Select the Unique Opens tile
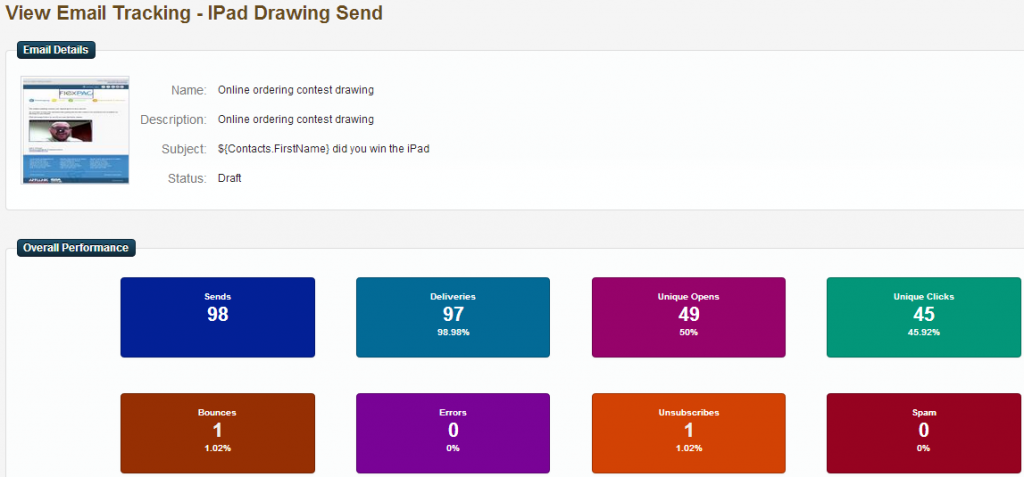 [x=688, y=317]
